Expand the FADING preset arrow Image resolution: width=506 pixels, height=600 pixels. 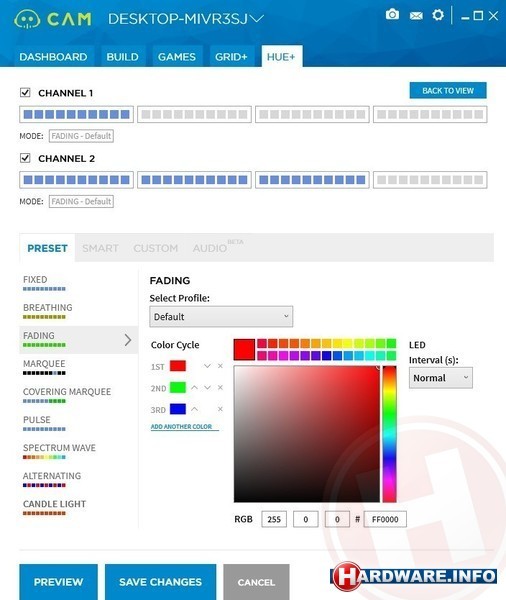click(x=128, y=340)
